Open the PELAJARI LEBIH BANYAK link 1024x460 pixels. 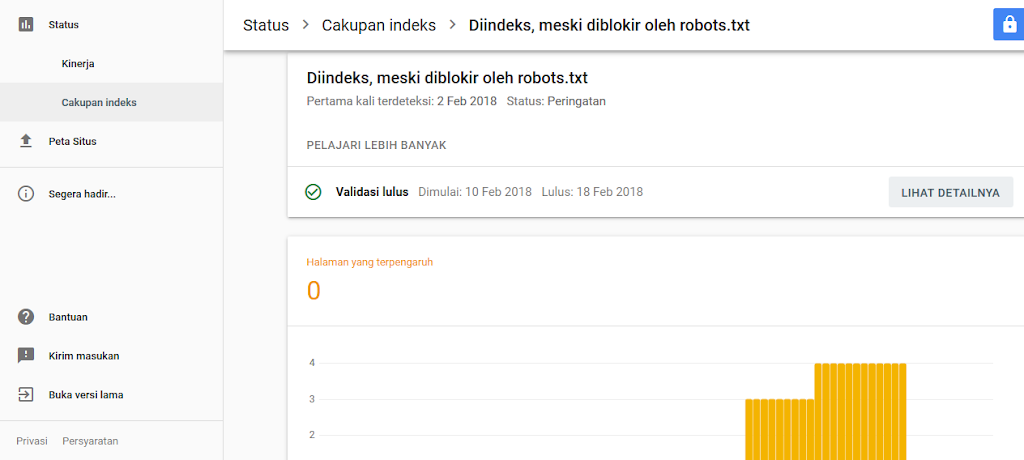376,145
